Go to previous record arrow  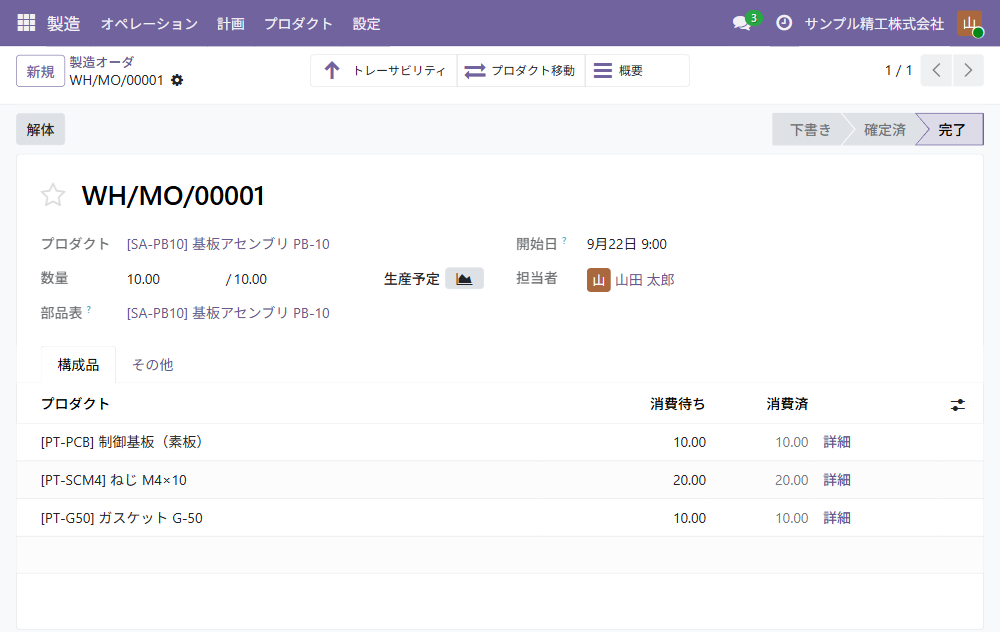(x=936, y=70)
